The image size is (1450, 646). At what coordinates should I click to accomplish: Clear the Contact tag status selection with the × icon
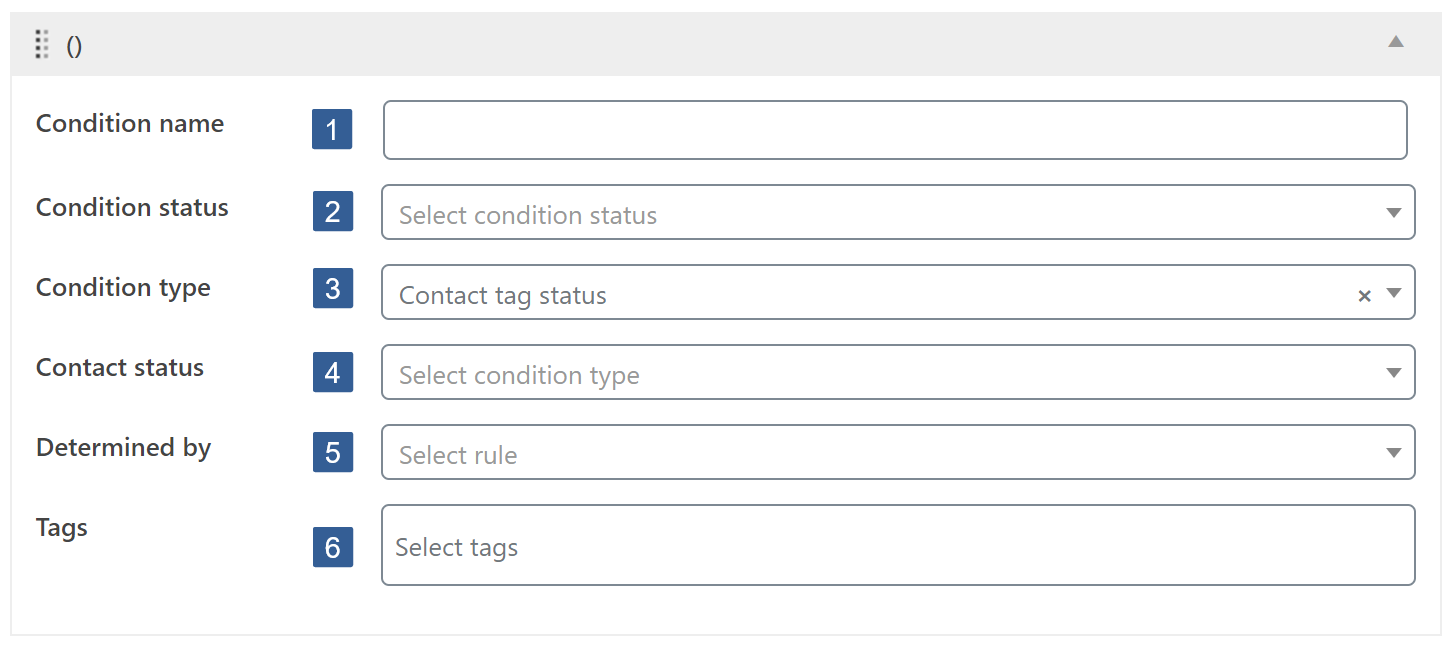[1364, 295]
